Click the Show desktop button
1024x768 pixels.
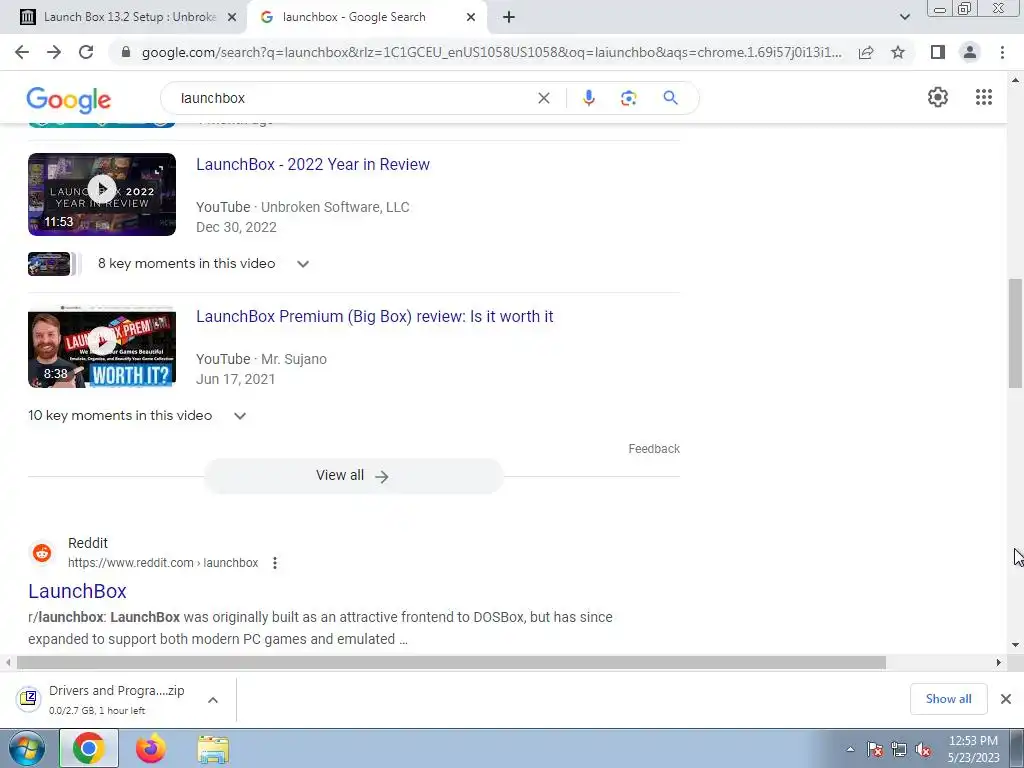pyautogui.click(x=1017, y=748)
